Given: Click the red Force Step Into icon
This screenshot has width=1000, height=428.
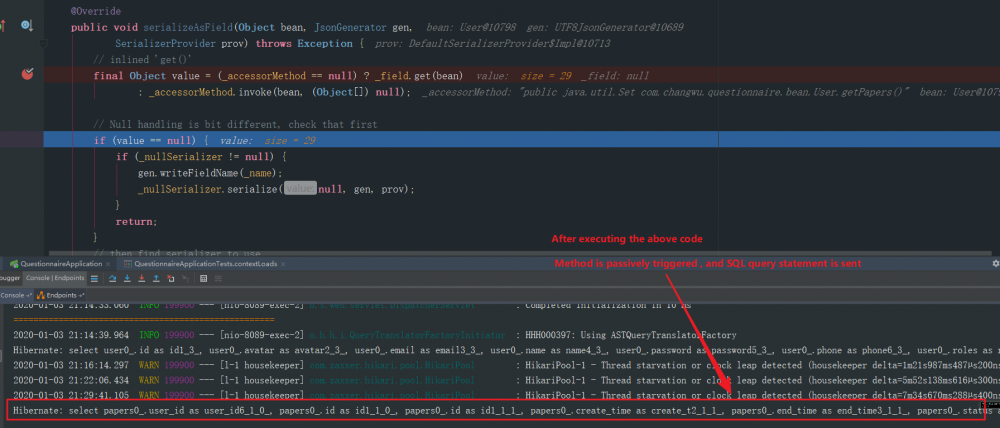Looking at the screenshot, I should click(142, 279).
